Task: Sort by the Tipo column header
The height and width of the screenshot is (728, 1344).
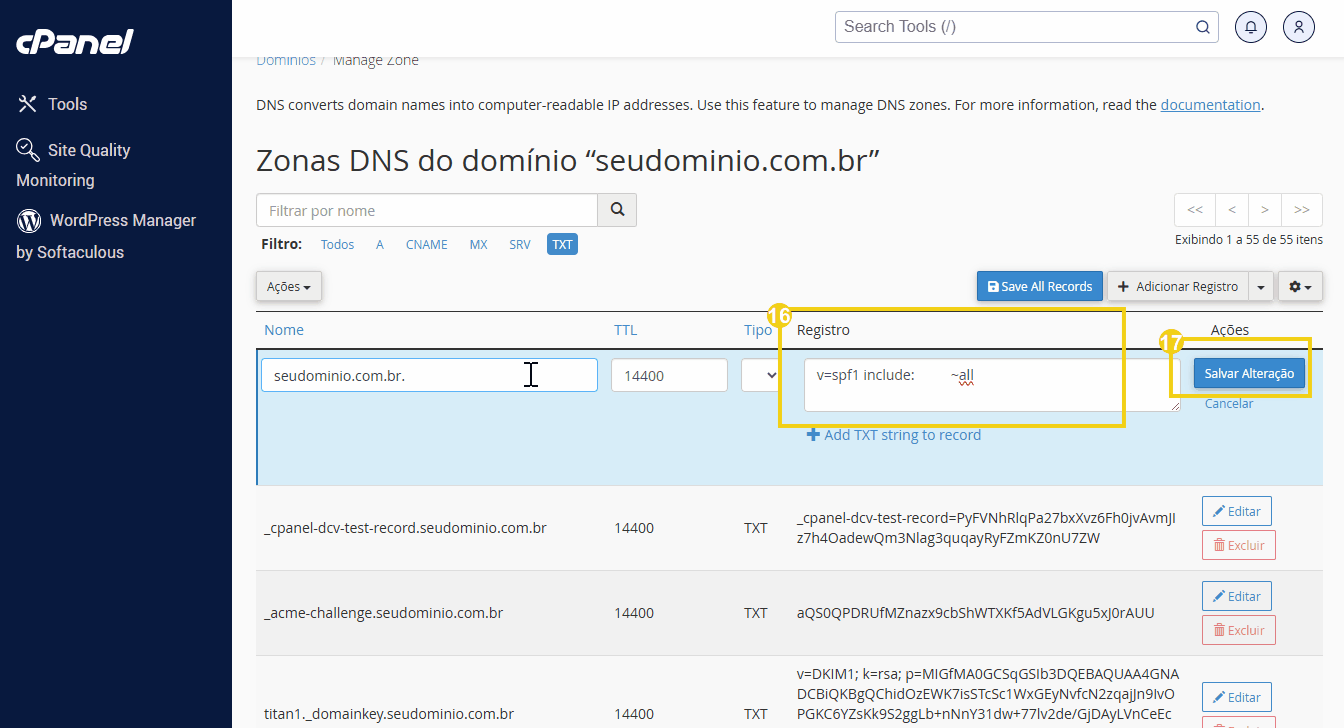Action: pos(757,330)
